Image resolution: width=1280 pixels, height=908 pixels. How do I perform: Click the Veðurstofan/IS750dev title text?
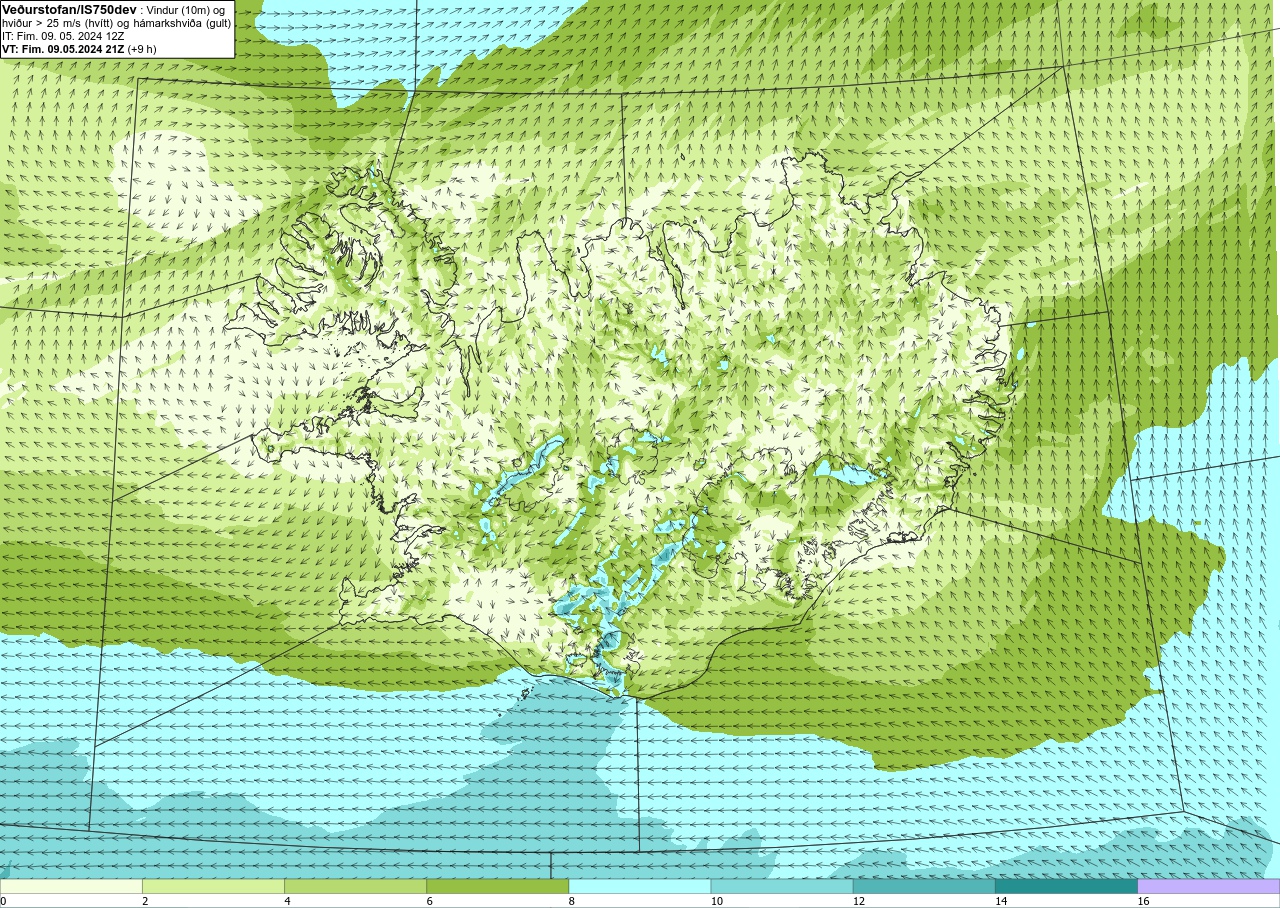[x=69, y=9]
